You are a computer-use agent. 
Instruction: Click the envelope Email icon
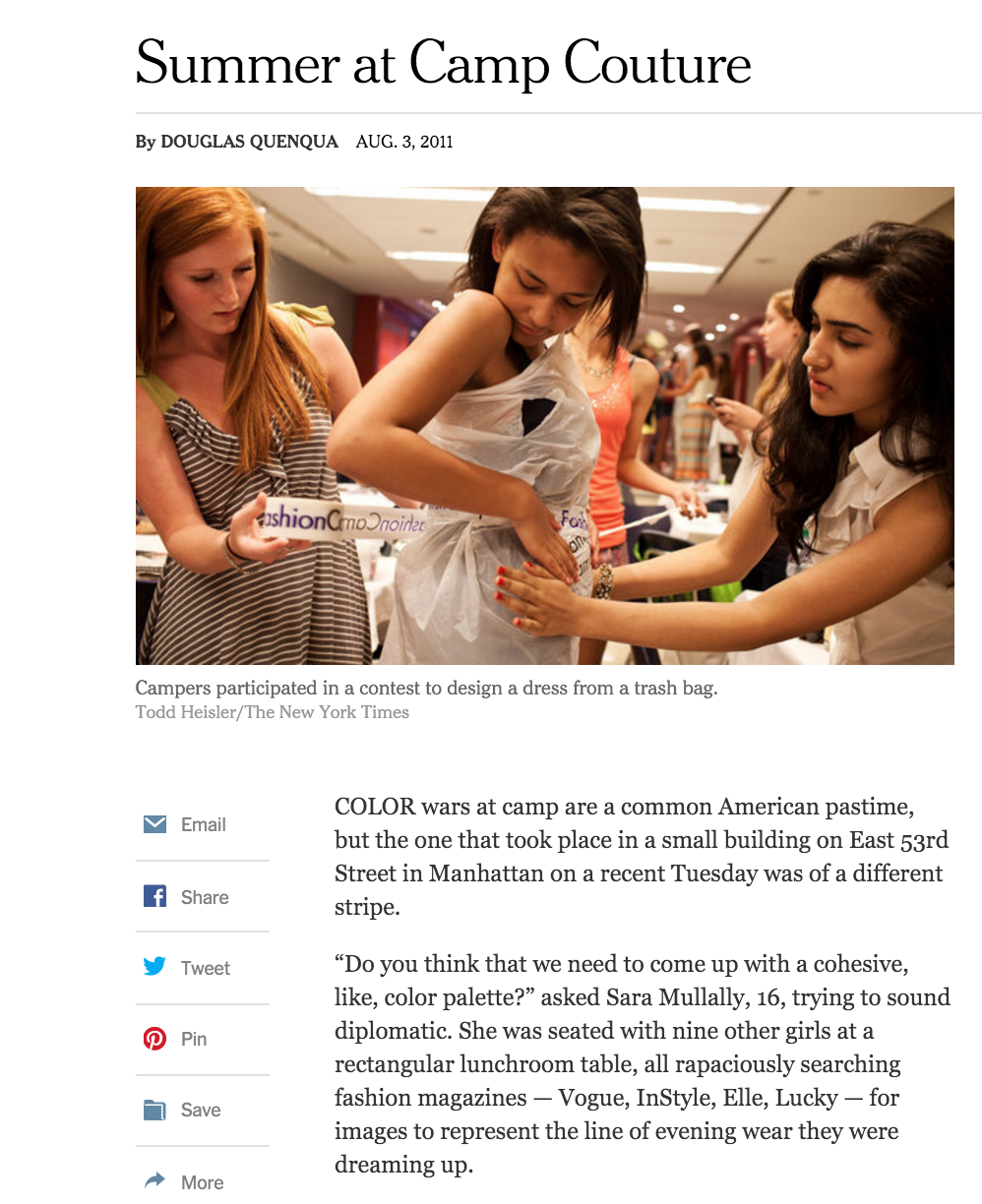click(x=155, y=824)
